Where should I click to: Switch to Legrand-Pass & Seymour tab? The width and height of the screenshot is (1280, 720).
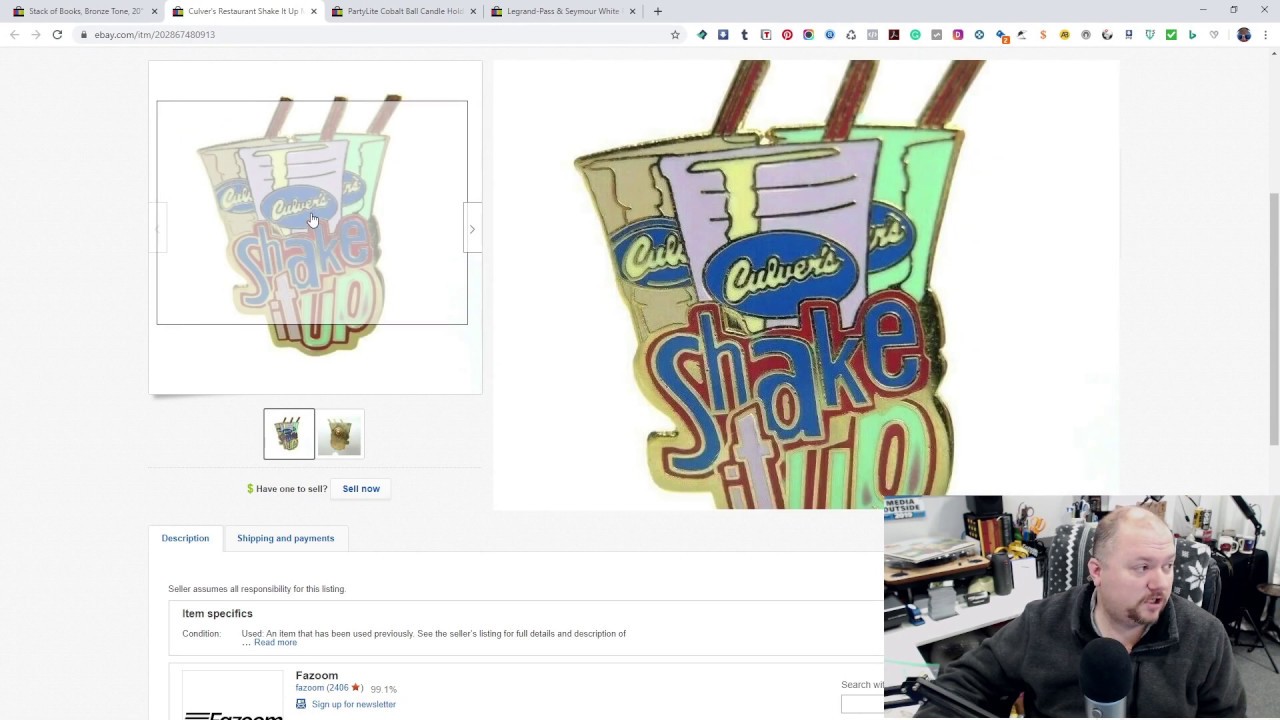pos(563,11)
